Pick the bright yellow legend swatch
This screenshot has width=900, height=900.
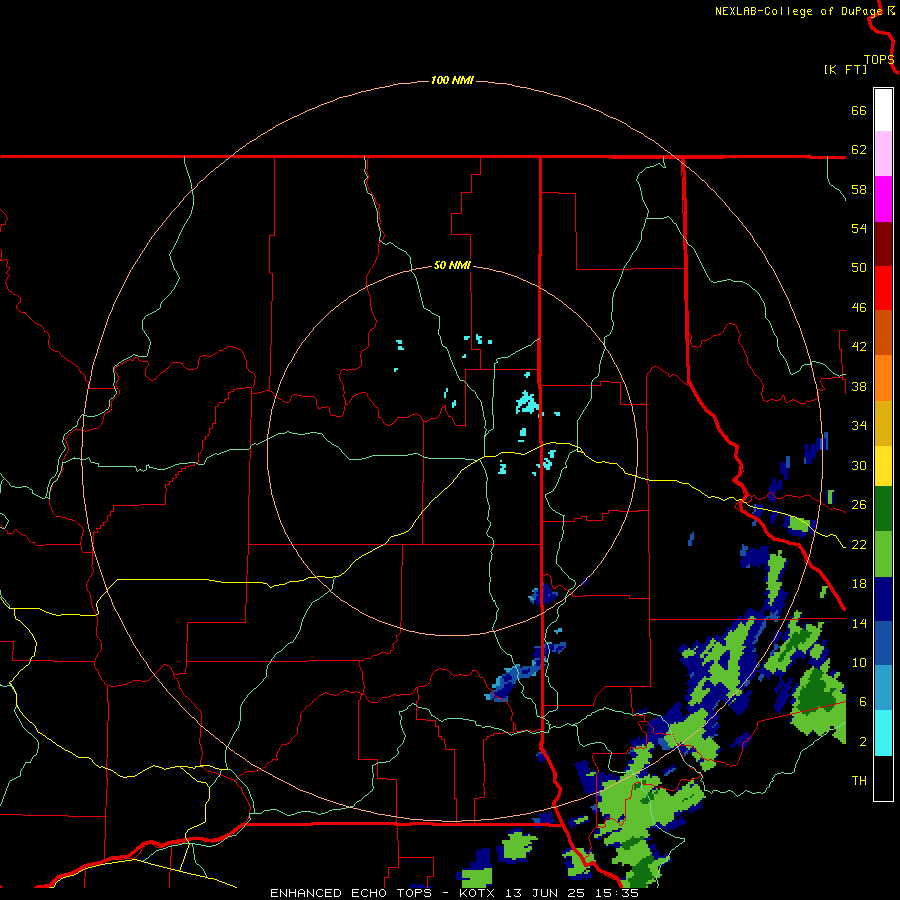[x=883, y=467]
